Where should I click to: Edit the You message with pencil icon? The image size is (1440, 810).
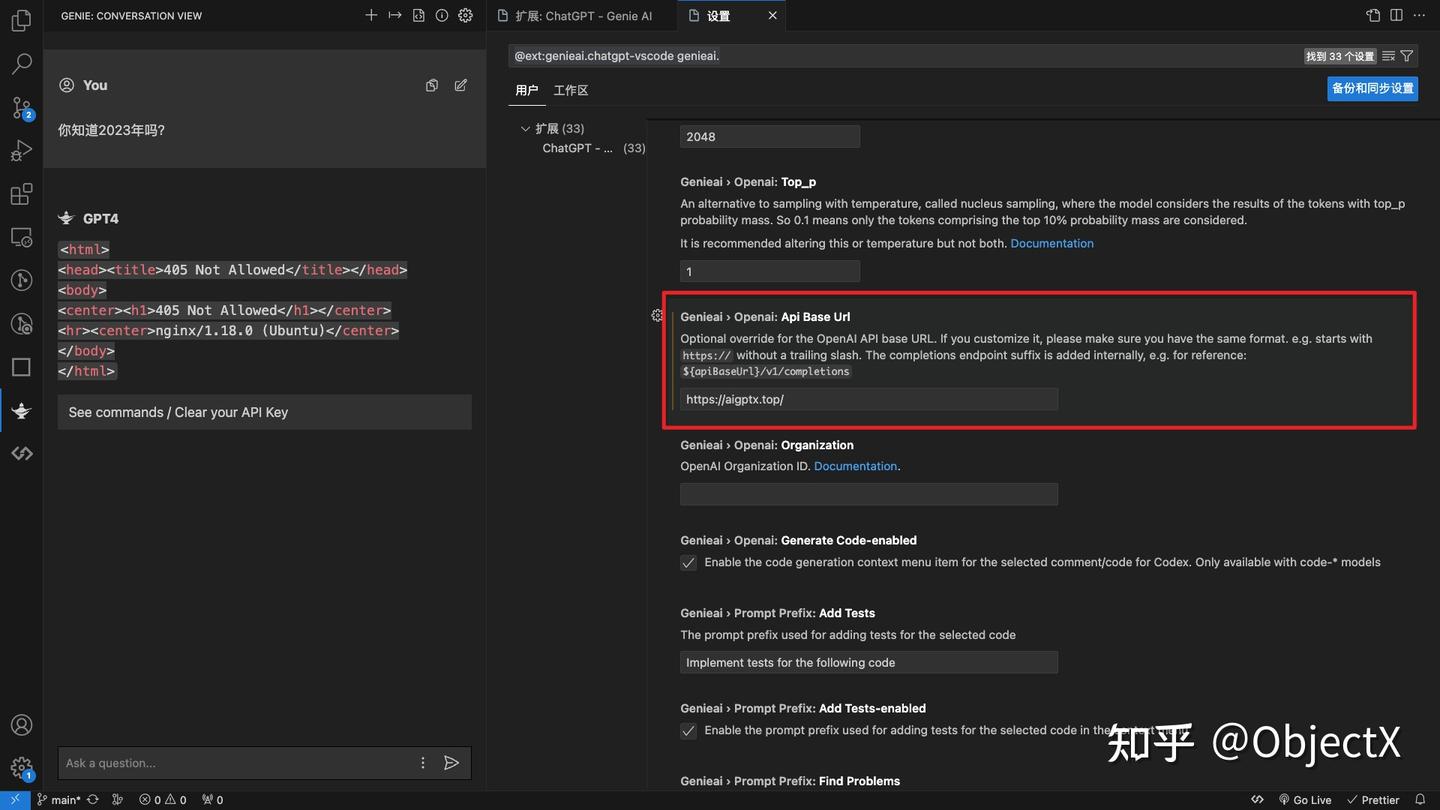click(461, 85)
